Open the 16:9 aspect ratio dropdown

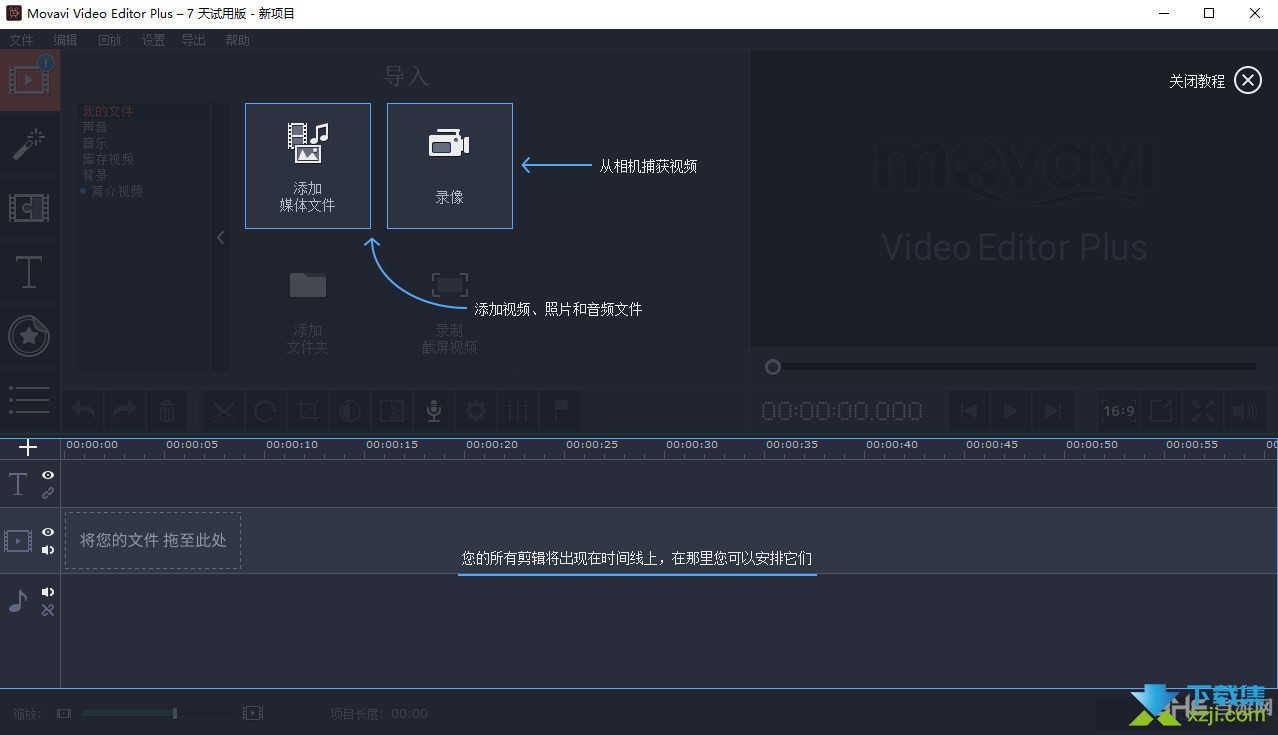pos(1119,411)
